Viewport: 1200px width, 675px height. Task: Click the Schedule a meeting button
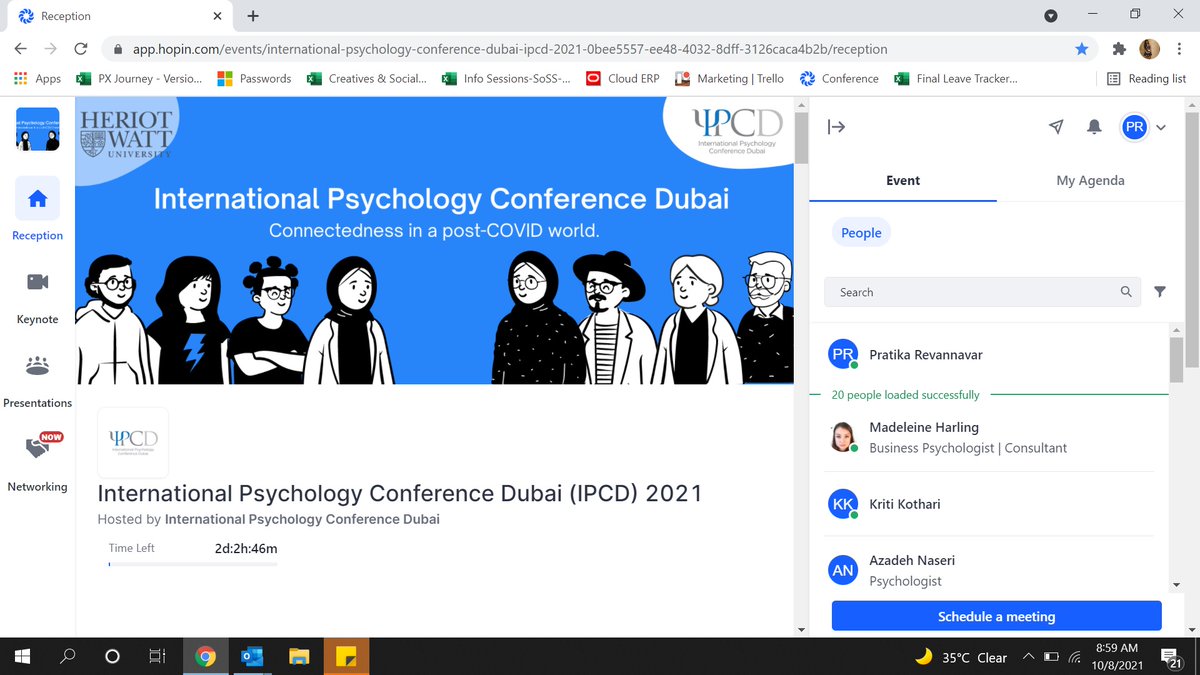pos(996,616)
